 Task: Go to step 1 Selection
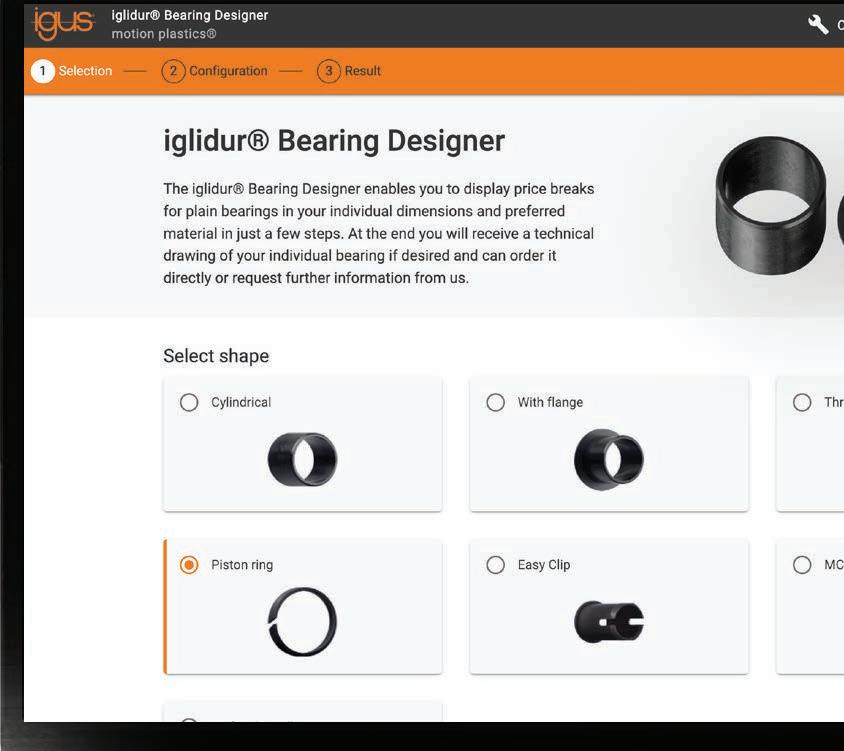[x=72, y=71]
